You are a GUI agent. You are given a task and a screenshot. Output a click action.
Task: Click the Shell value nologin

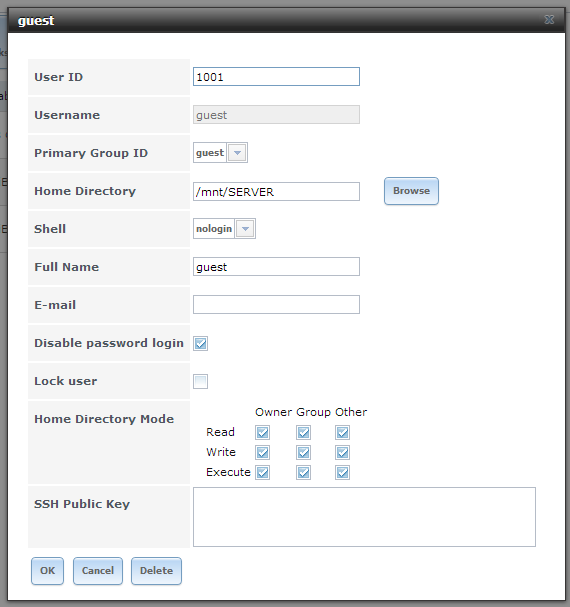[x=214, y=228]
